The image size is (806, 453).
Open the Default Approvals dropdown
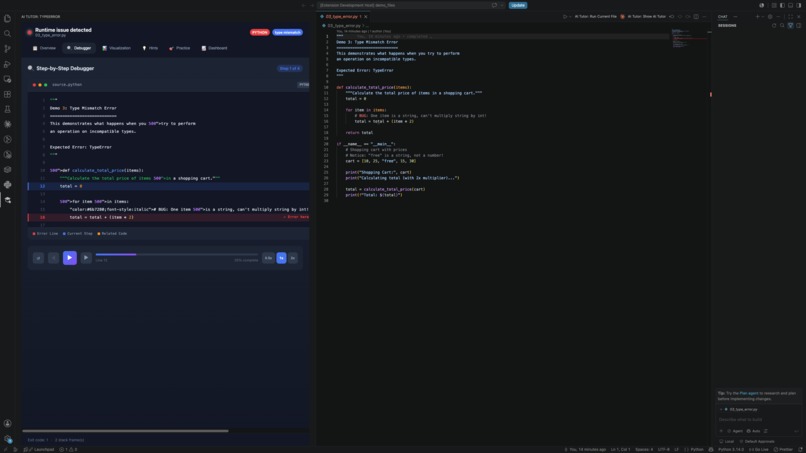click(757, 441)
